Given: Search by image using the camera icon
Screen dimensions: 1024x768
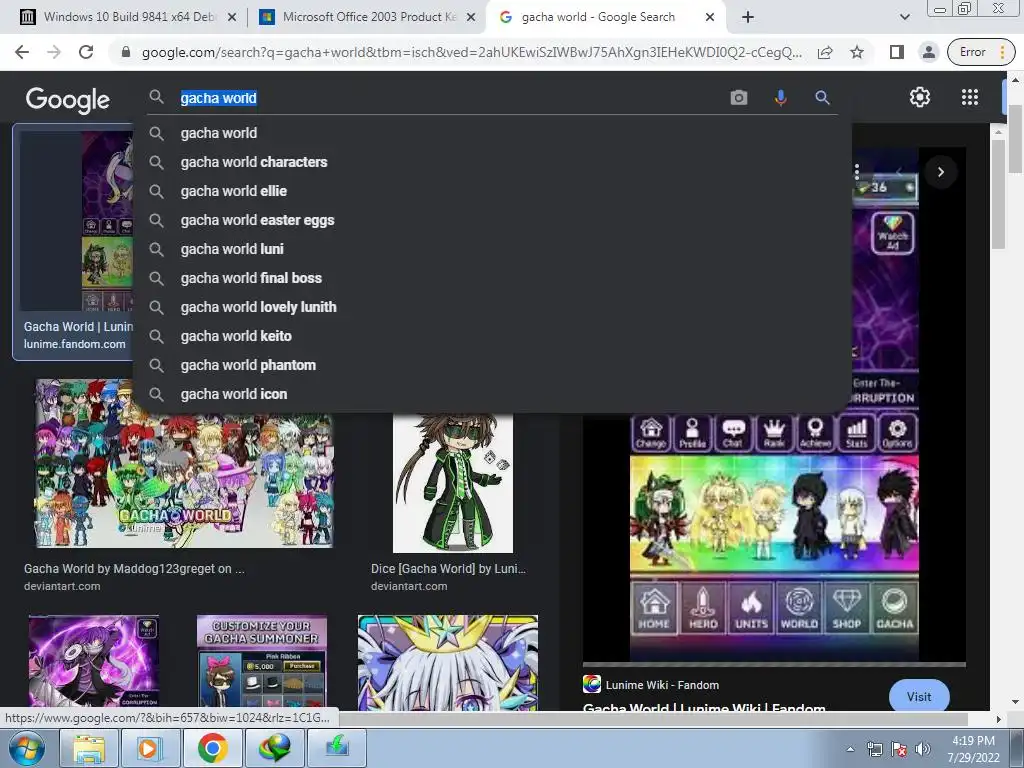Looking at the screenshot, I should 739,98.
